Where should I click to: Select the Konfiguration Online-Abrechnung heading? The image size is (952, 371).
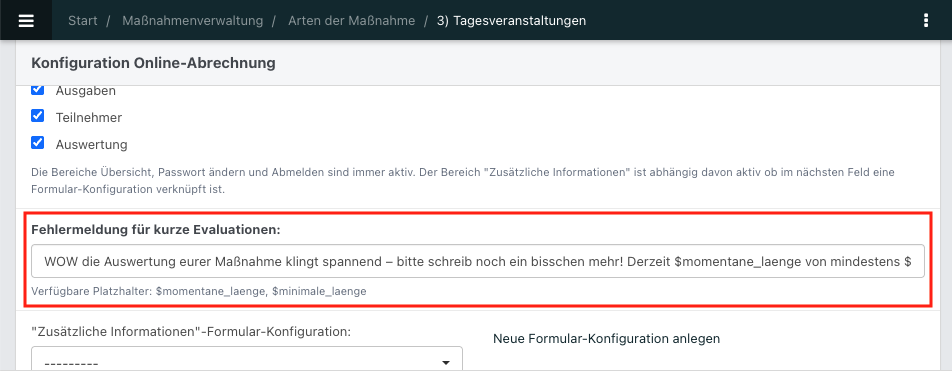153,63
